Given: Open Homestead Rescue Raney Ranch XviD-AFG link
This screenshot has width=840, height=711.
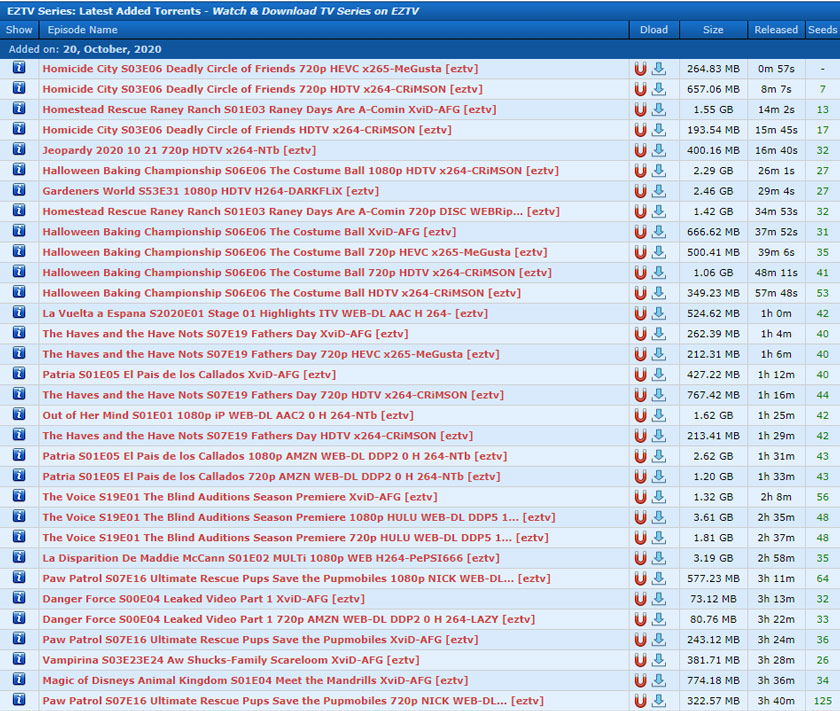Looking at the screenshot, I should click(x=269, y=110).
